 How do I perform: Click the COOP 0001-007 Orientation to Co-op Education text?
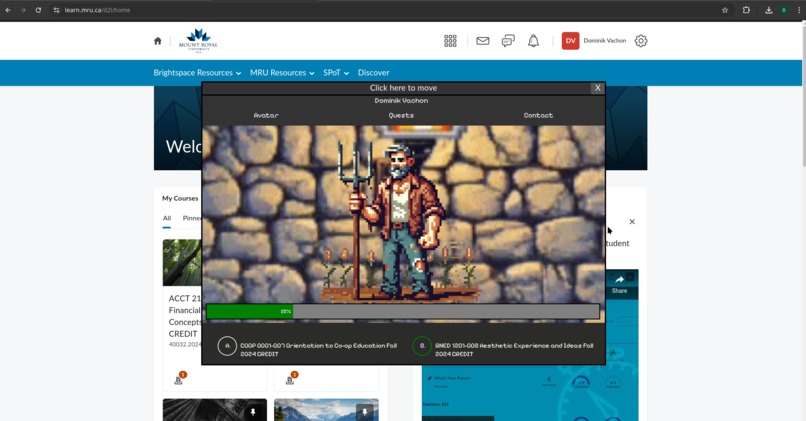(x=319, y=350)
